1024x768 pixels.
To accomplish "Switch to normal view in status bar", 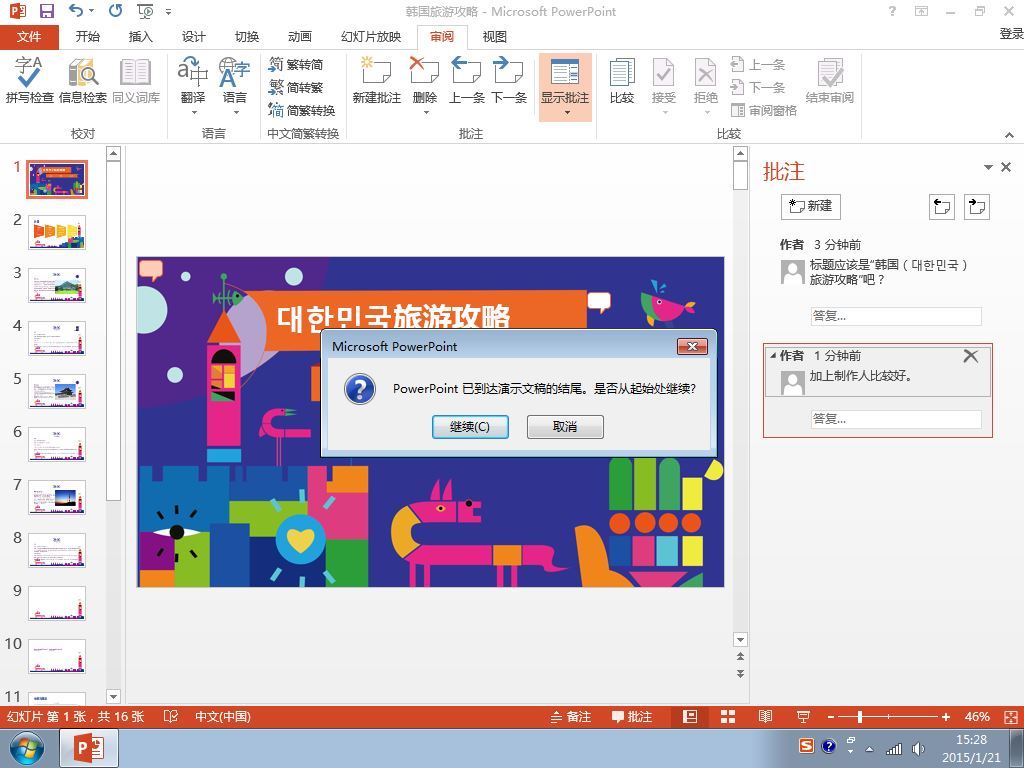I will 690,716.
